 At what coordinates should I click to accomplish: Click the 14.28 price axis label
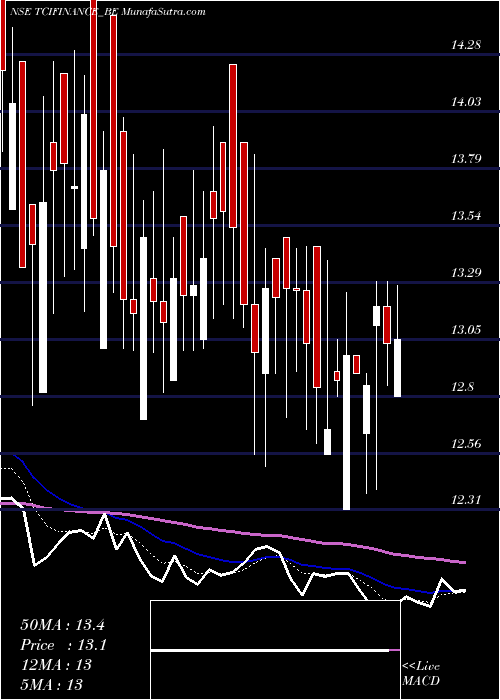tap(467, 45)
